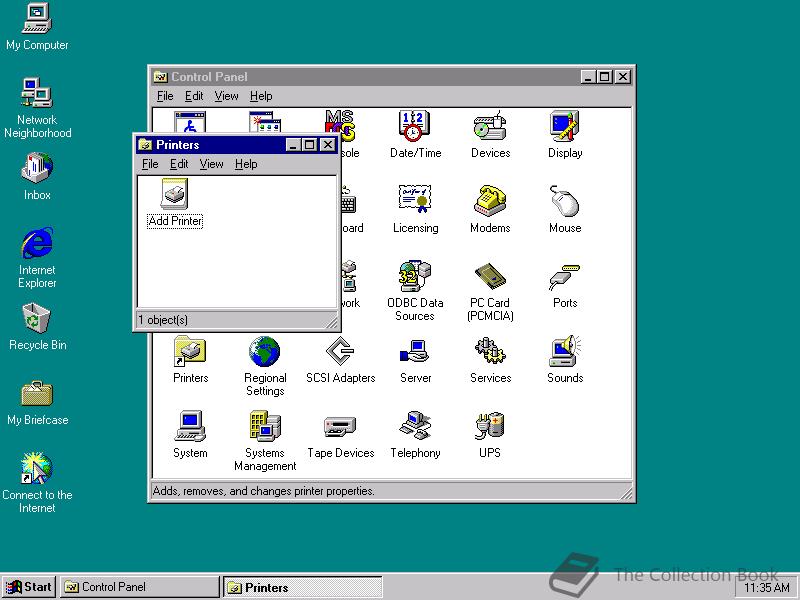Open Help menu in Printers window

pyautogui.click(x=246, y=164)
